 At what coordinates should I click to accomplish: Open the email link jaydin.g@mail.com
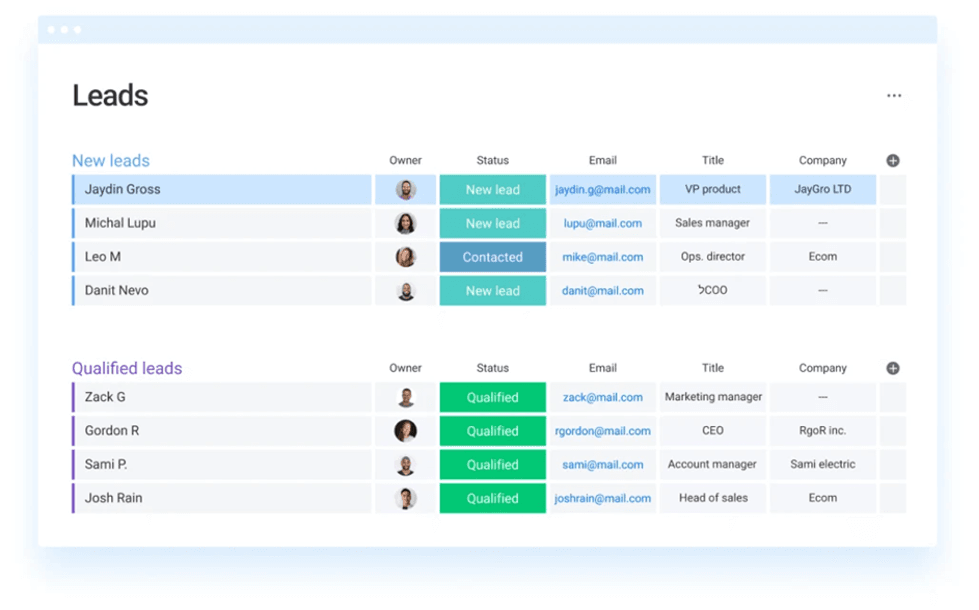coord(602,189)
